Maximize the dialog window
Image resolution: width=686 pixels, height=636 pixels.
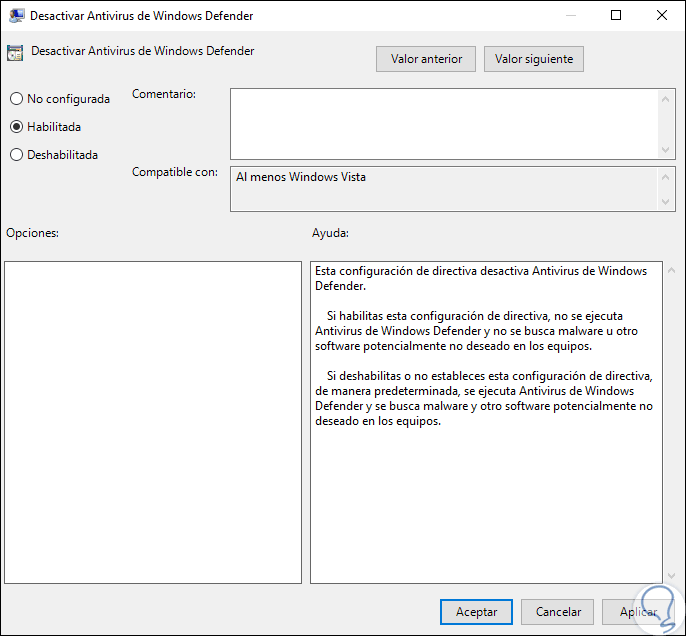point(616,15)
